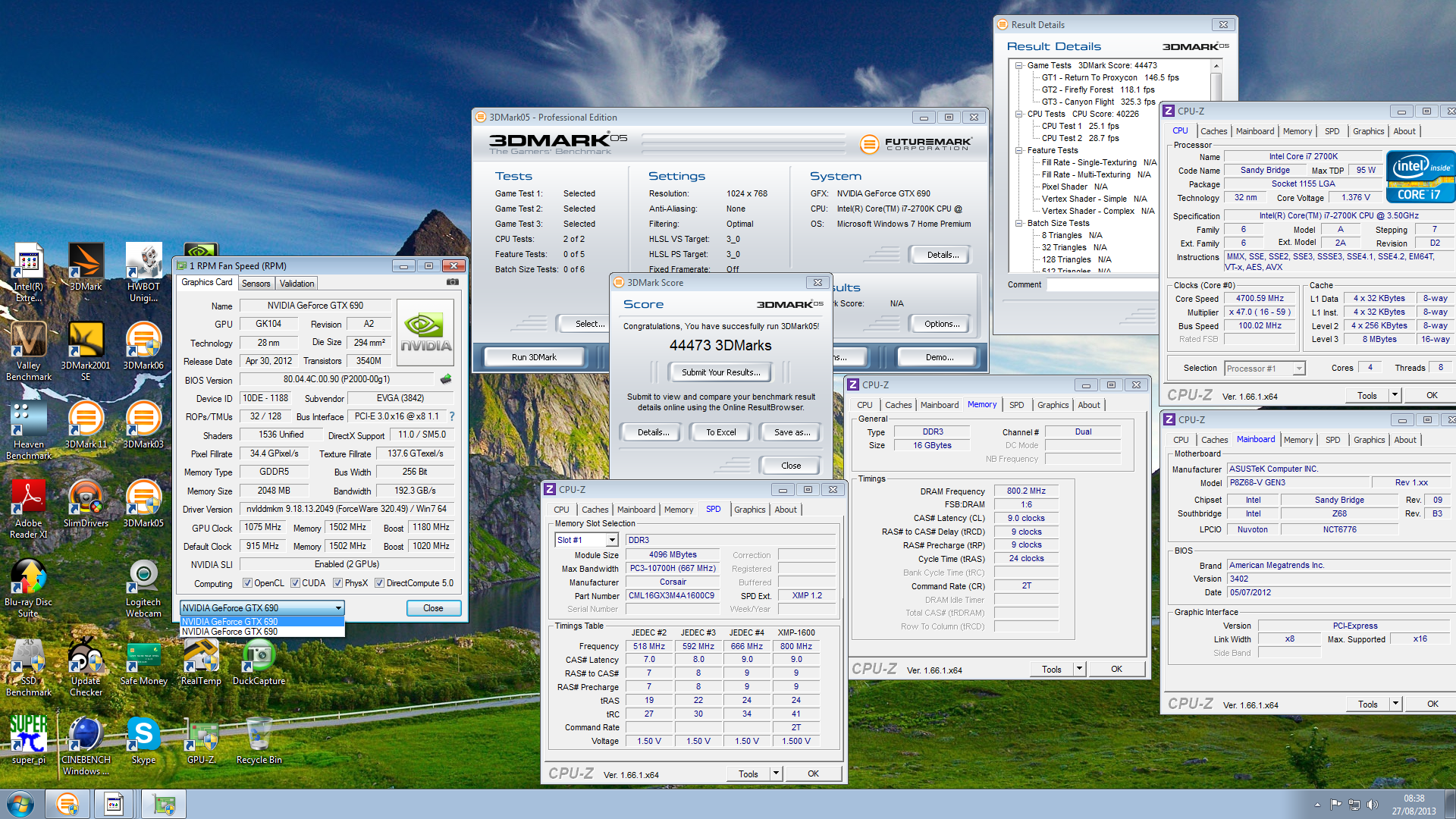Viewport: 1456px width, 819px height.
Task: Launch SlimDrivers desktop shortcut
Action: 86,504
